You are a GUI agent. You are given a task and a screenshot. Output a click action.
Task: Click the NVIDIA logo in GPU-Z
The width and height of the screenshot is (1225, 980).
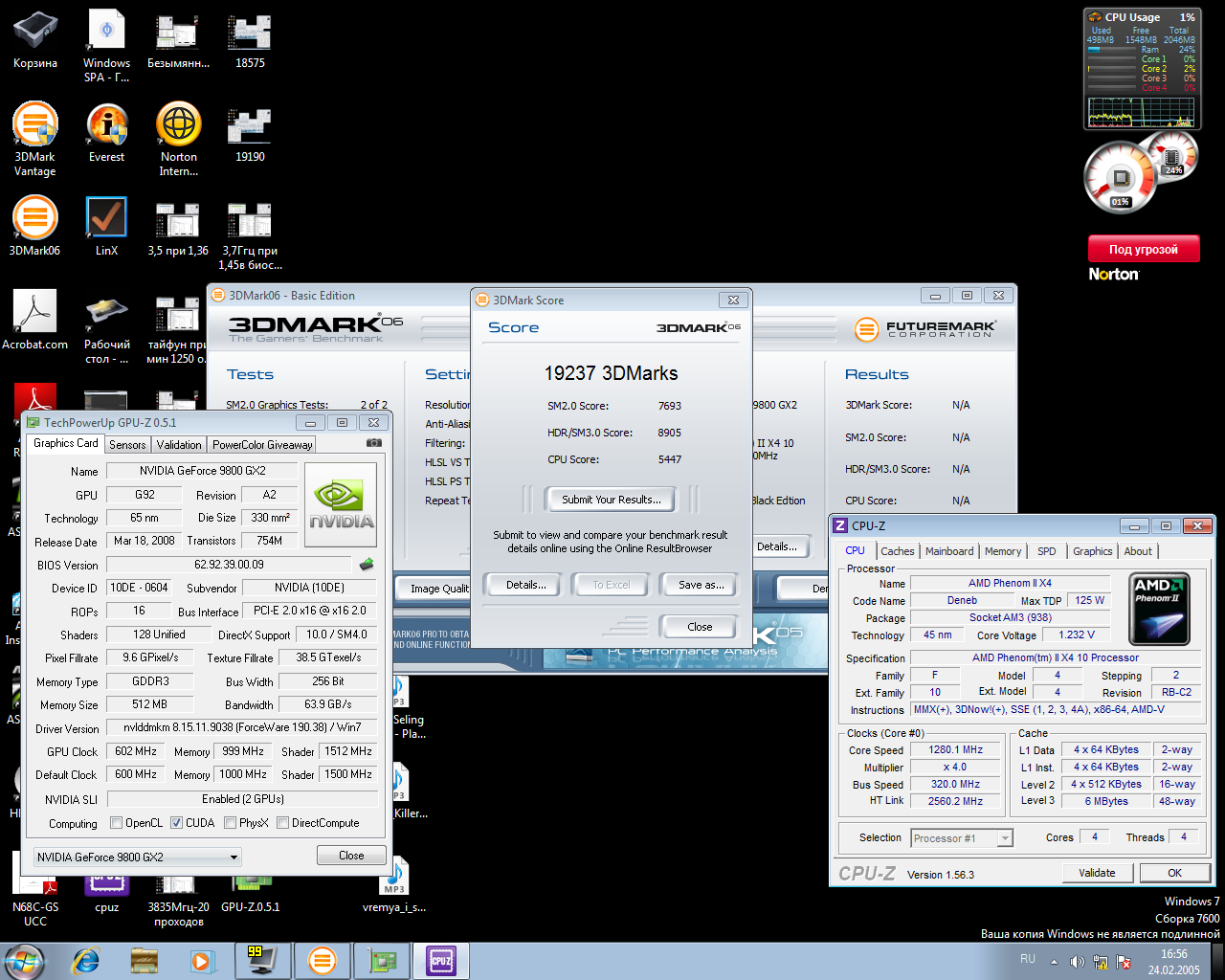click(x=341, y=505)
